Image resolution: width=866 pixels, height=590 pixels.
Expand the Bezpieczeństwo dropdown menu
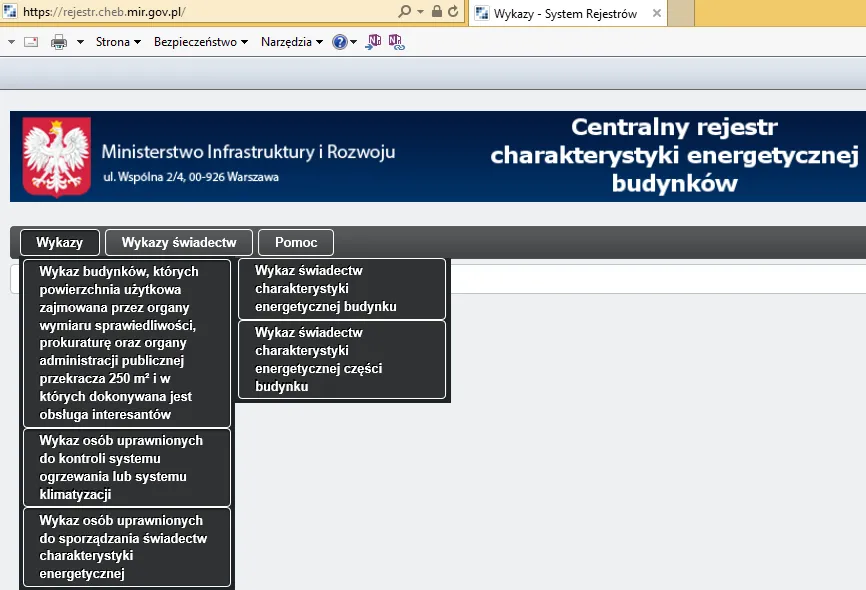197,41
